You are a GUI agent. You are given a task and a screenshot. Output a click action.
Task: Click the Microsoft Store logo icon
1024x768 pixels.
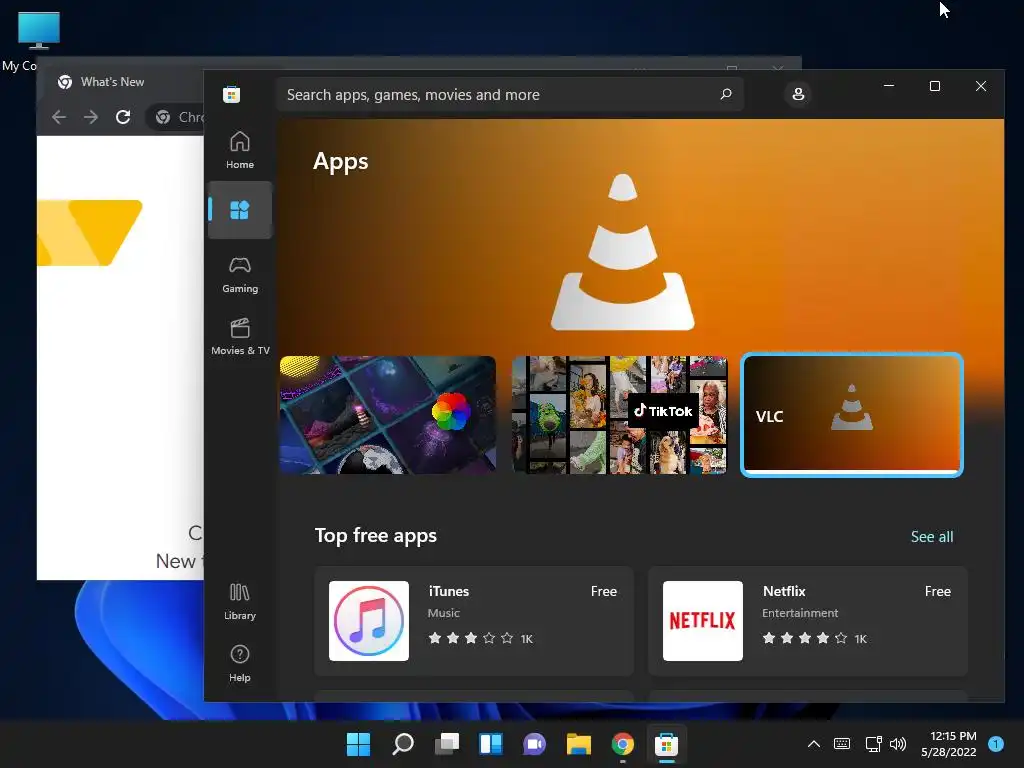pos(231,95)
